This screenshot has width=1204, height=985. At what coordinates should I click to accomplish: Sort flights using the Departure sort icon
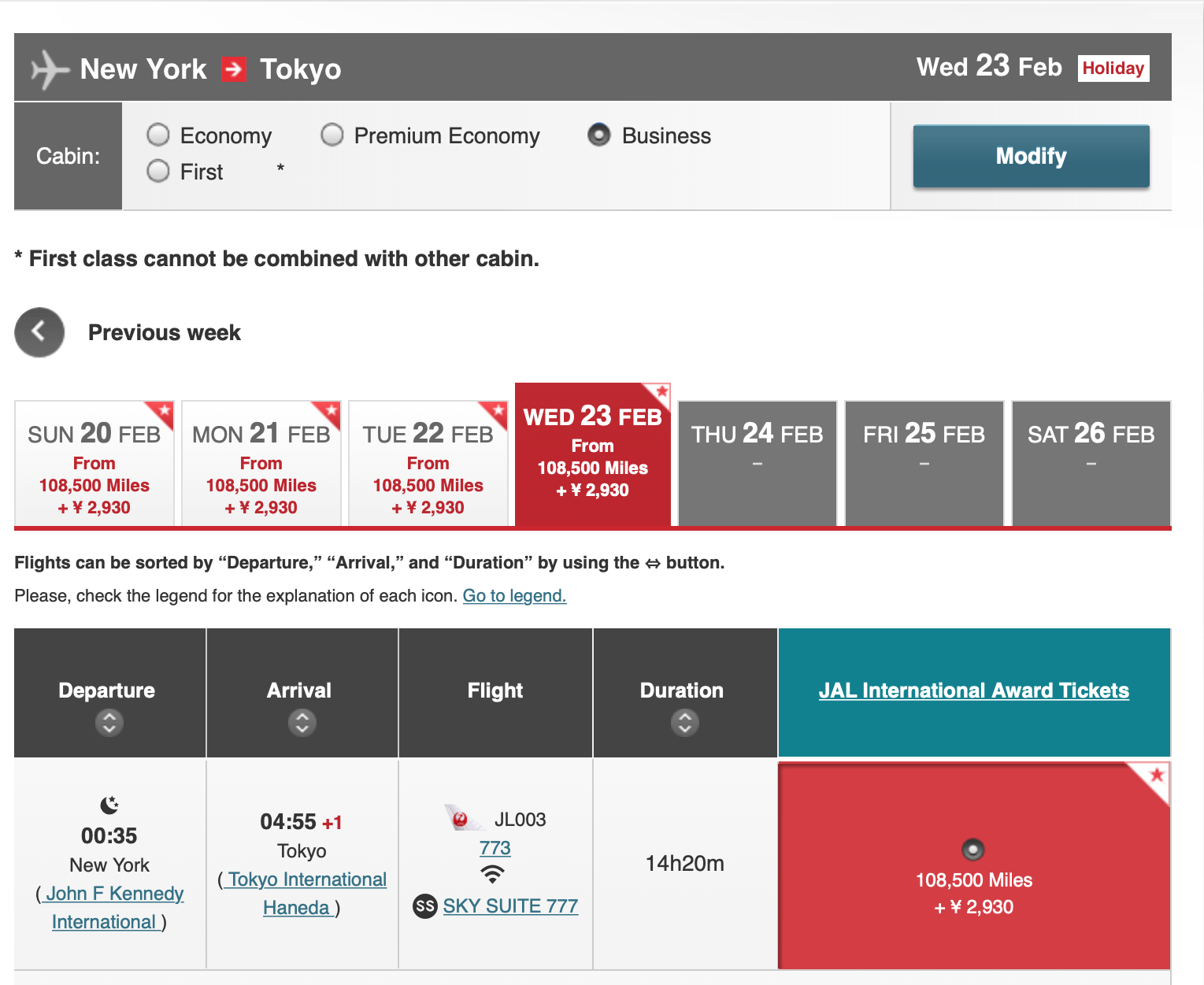pyautogui.click(x=109, y=722)
